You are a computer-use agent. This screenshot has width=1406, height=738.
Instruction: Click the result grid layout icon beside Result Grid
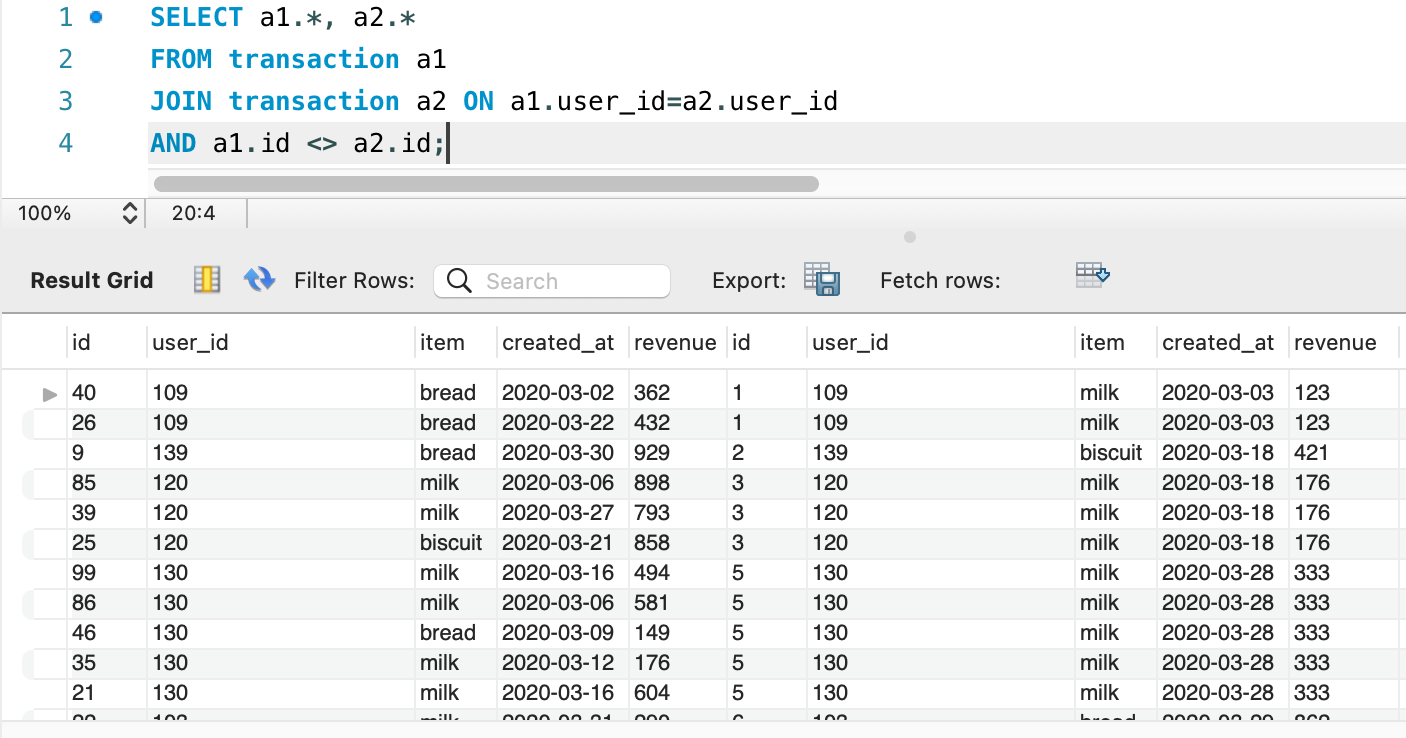click(x=207, y=280)
